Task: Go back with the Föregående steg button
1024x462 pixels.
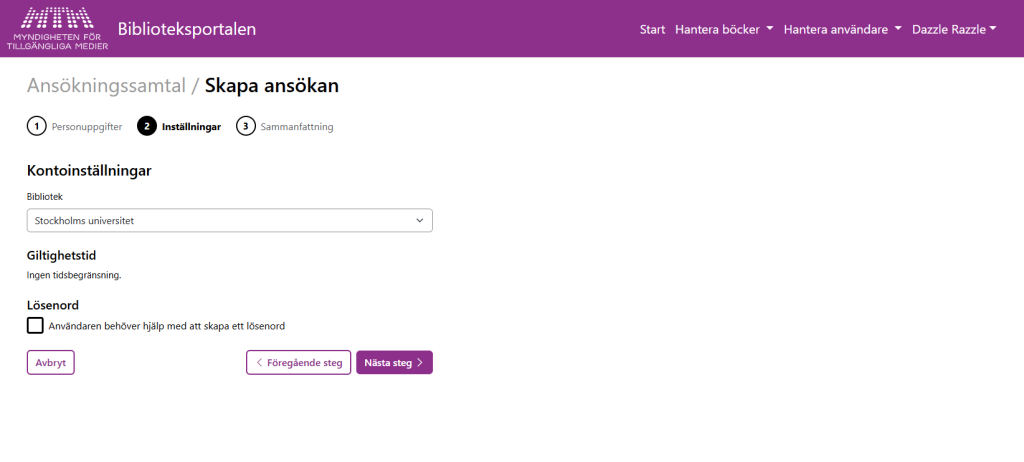Action: [x=299, y=362]
